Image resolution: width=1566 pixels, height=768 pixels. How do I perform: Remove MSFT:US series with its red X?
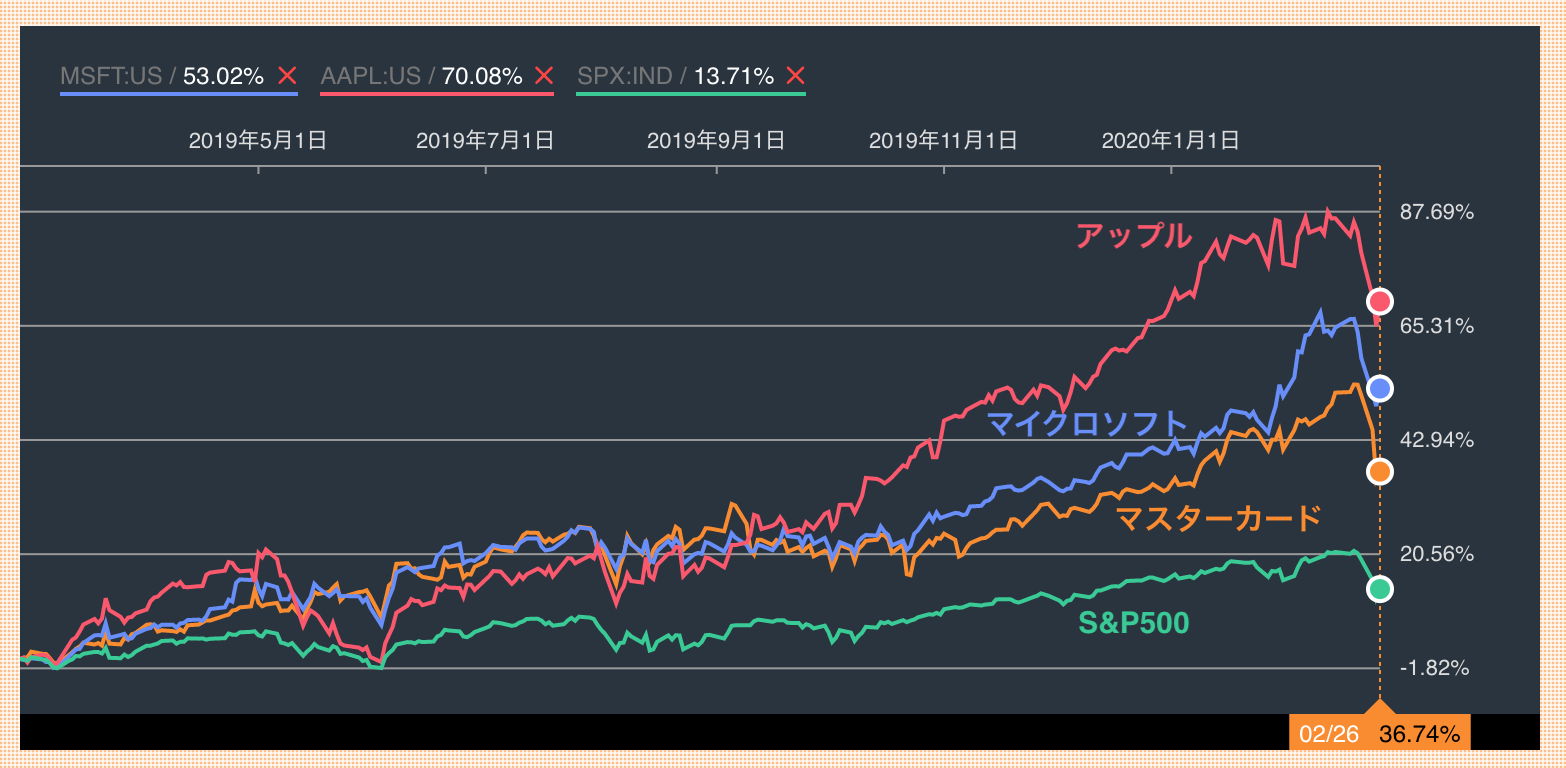[x=287, y=76]
